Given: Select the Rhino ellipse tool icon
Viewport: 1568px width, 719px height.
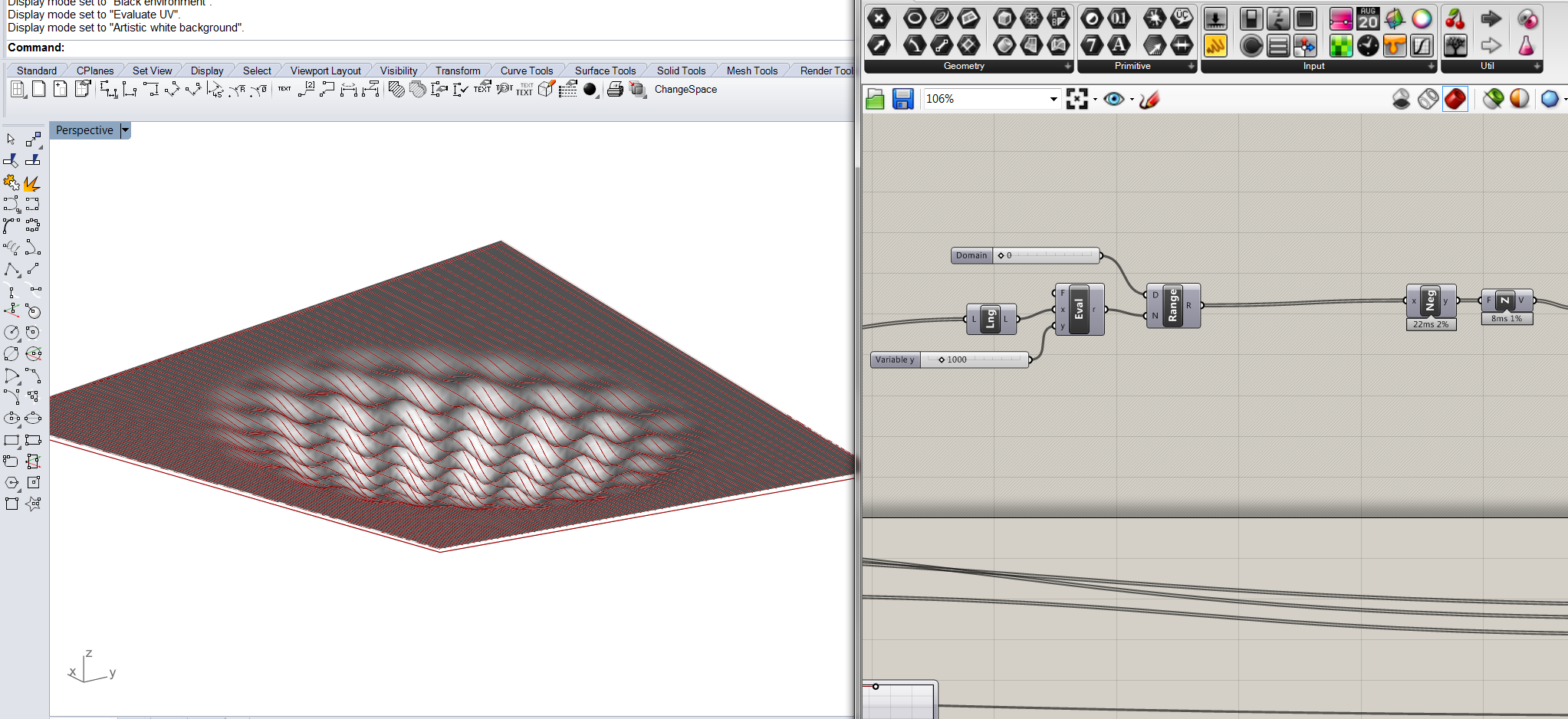Looking at the screenshot, I should 11,419.
